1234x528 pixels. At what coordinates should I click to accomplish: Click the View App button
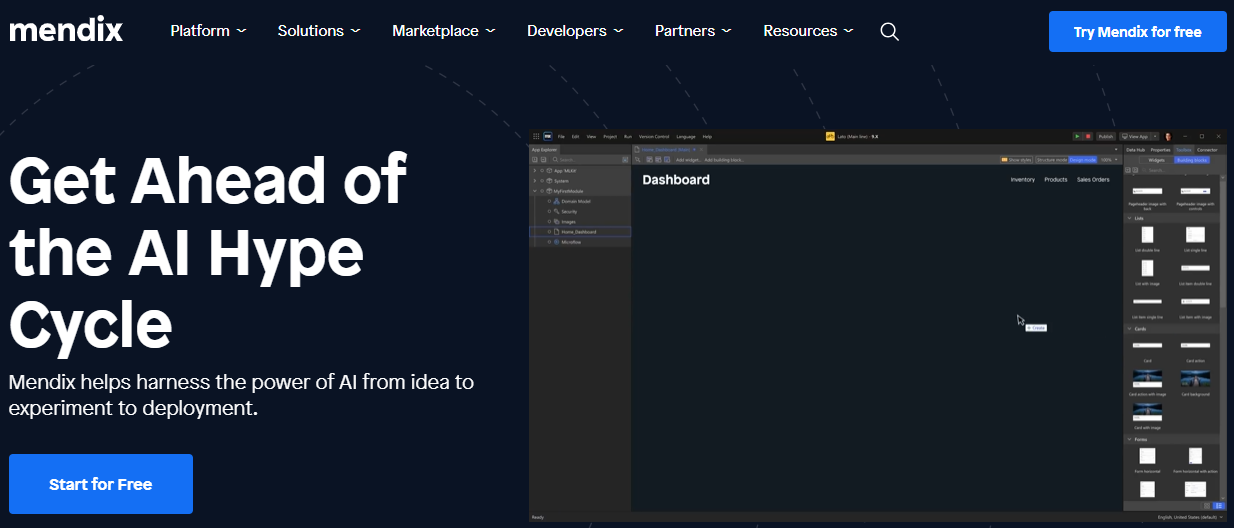pos(1135,136)
